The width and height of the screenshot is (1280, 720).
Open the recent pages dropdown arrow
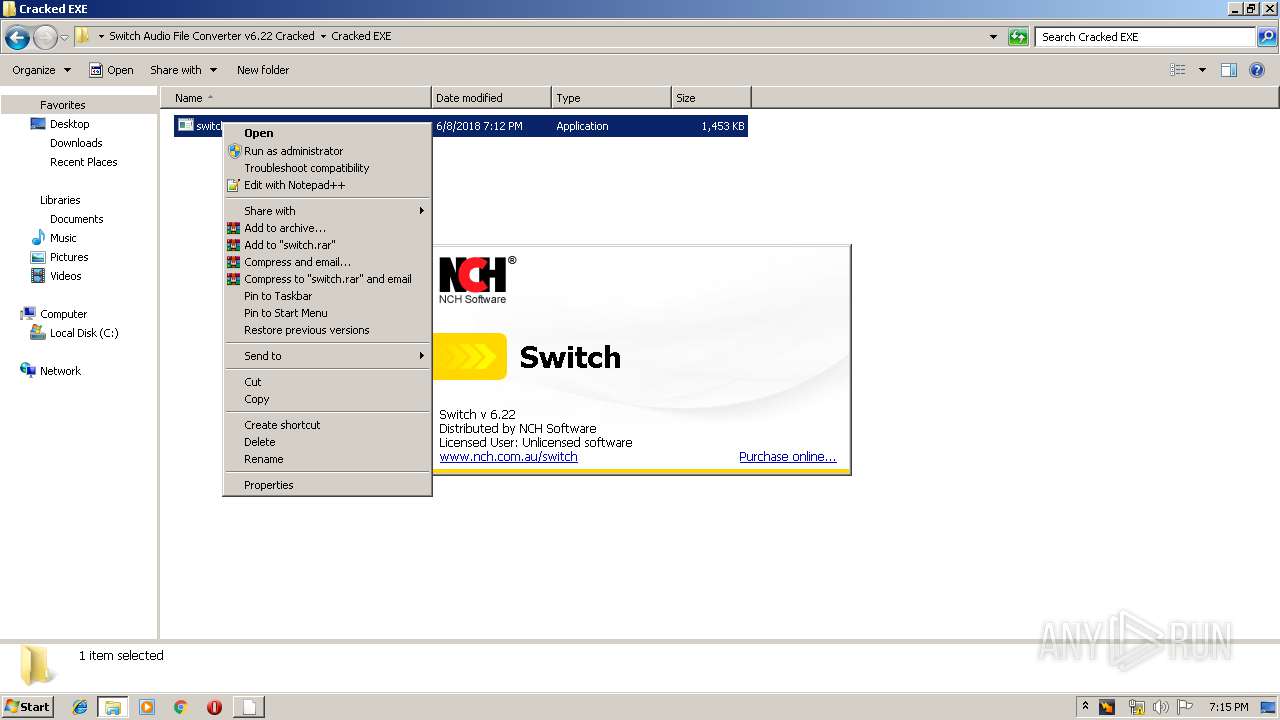65,38
